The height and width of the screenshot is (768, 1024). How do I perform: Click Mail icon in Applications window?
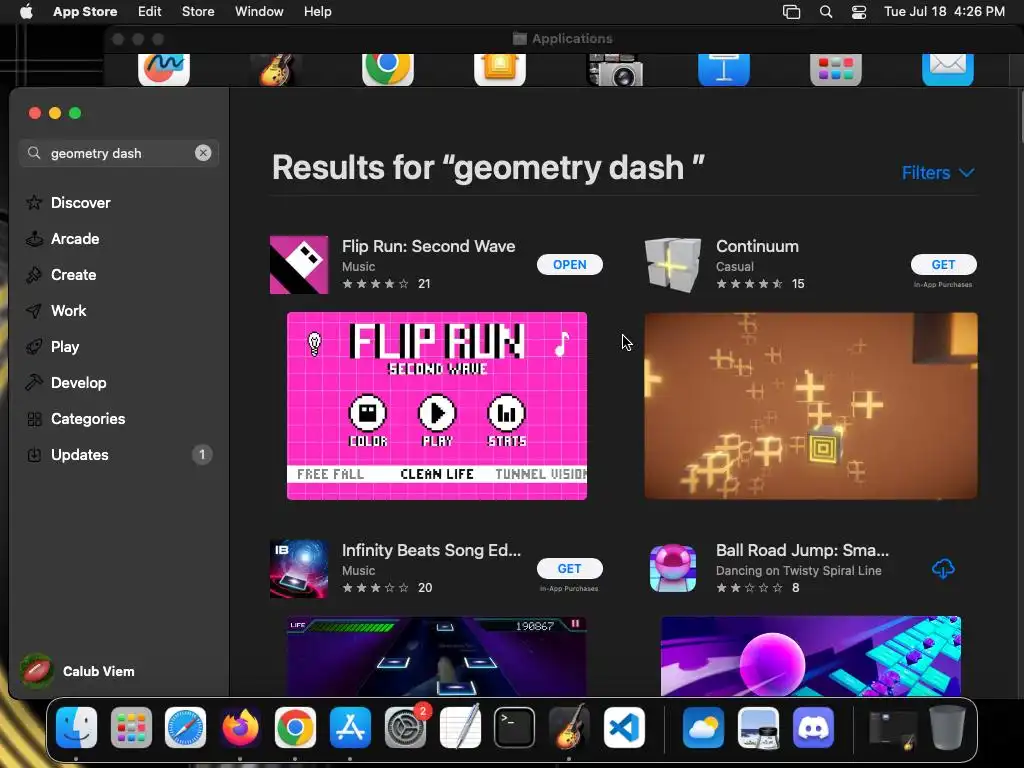tap(948, 69)
